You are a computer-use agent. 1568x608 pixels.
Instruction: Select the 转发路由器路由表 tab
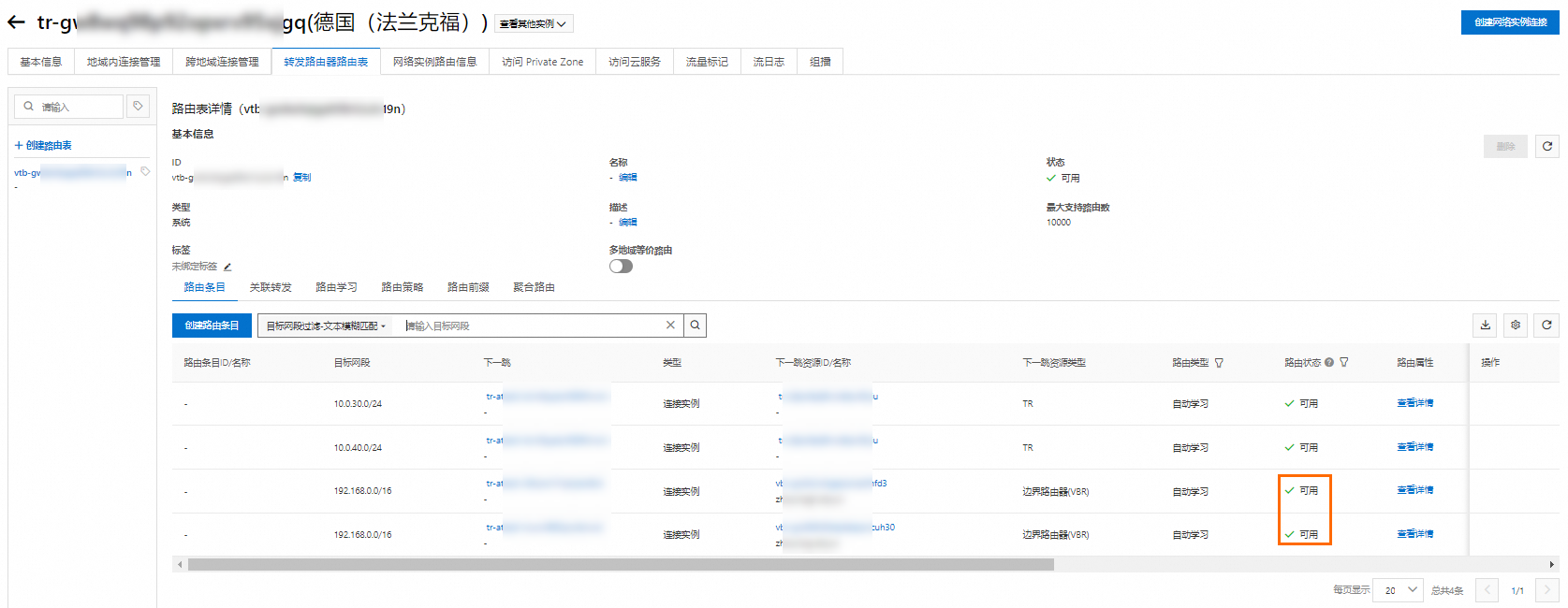326,62
